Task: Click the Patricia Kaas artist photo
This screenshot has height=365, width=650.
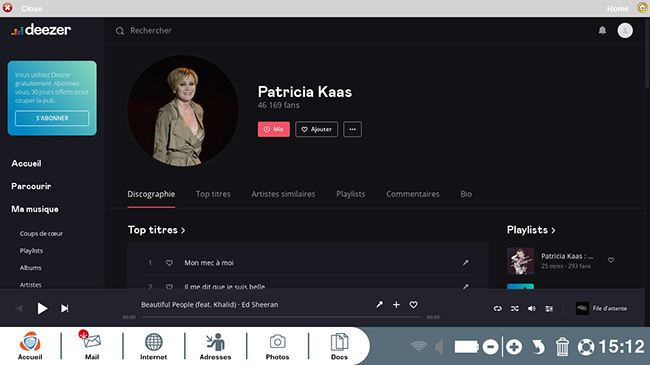Action: pos(183,111)
